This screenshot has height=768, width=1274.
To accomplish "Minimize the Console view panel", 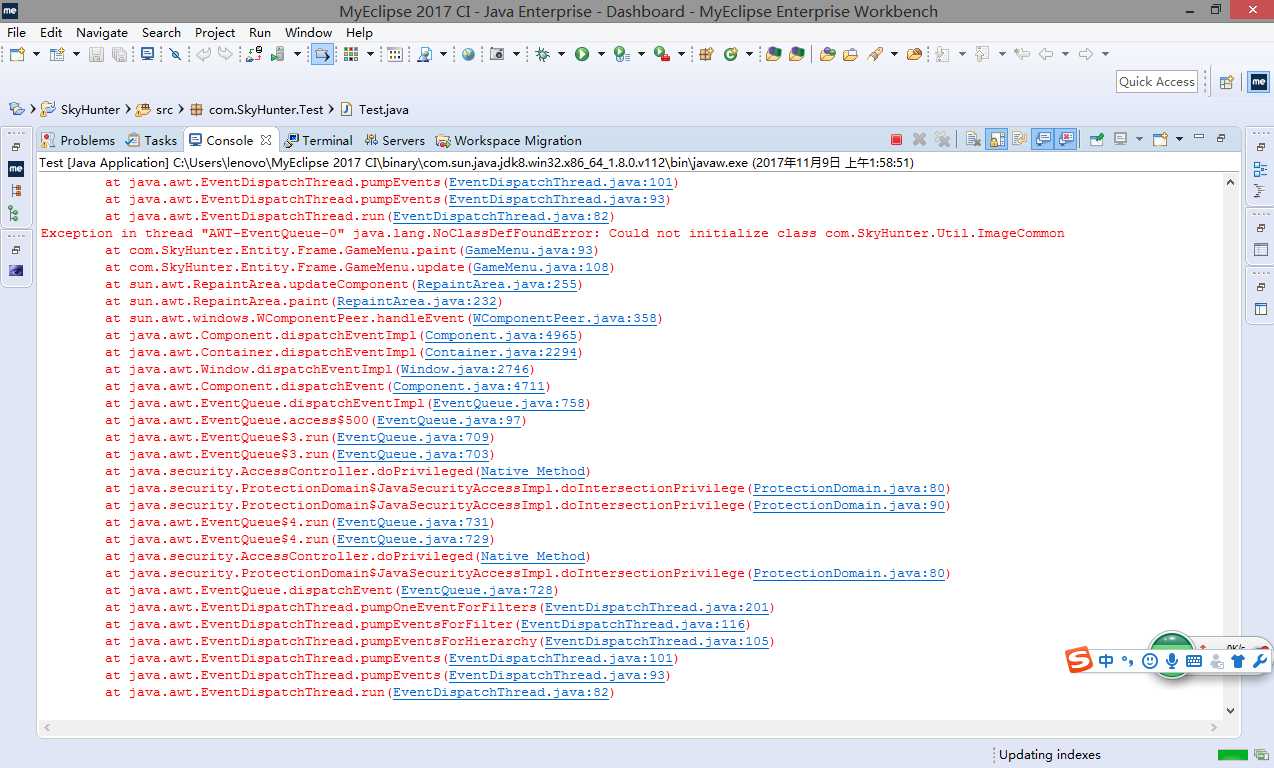I will [x=1199, y=138].
